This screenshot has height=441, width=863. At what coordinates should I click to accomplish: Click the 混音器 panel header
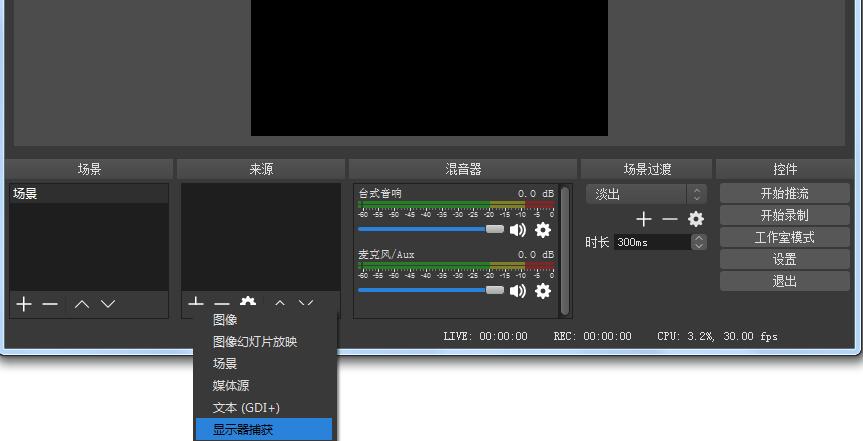463,169
